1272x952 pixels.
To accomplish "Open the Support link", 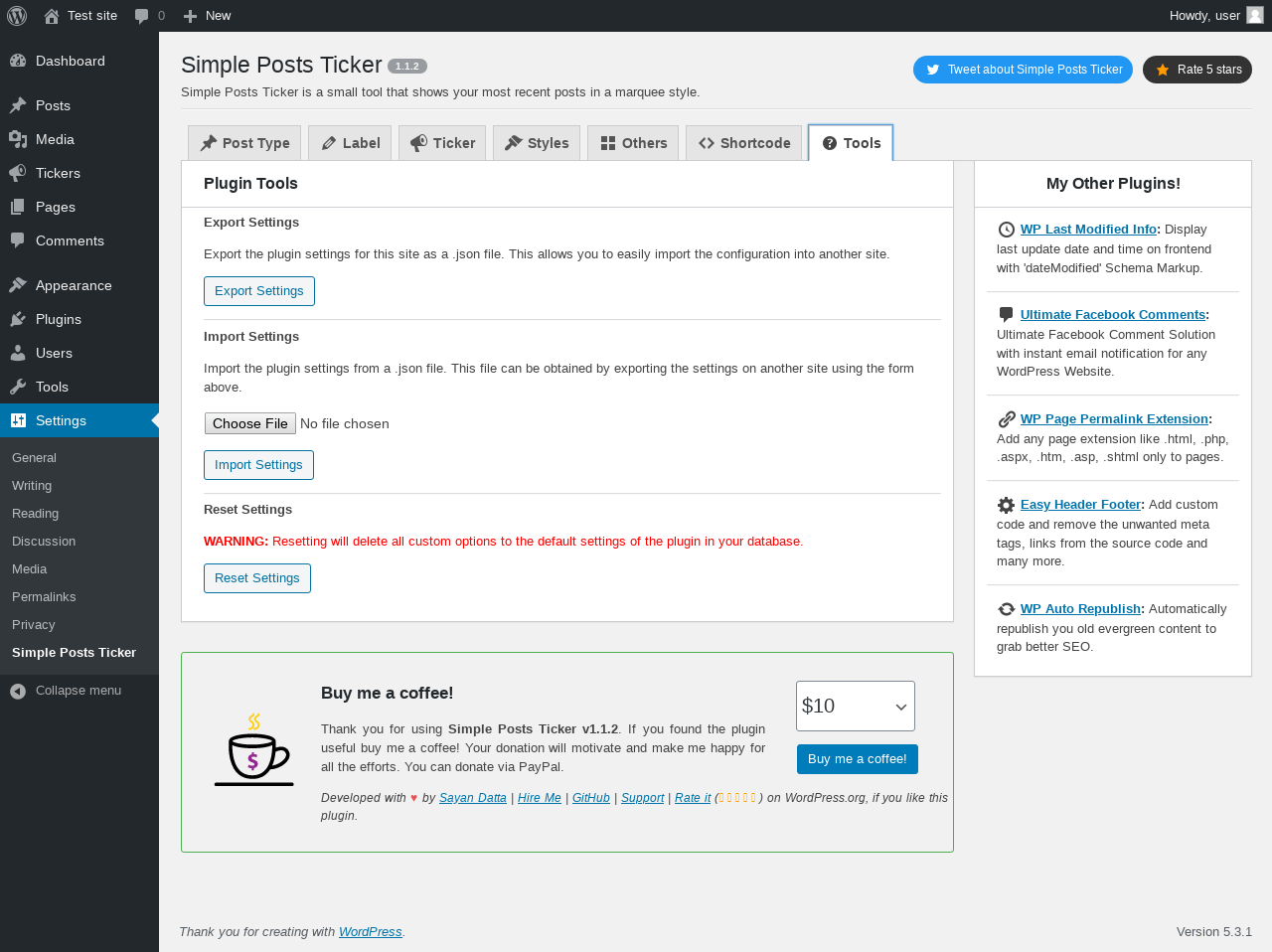I will pos(642,798).
